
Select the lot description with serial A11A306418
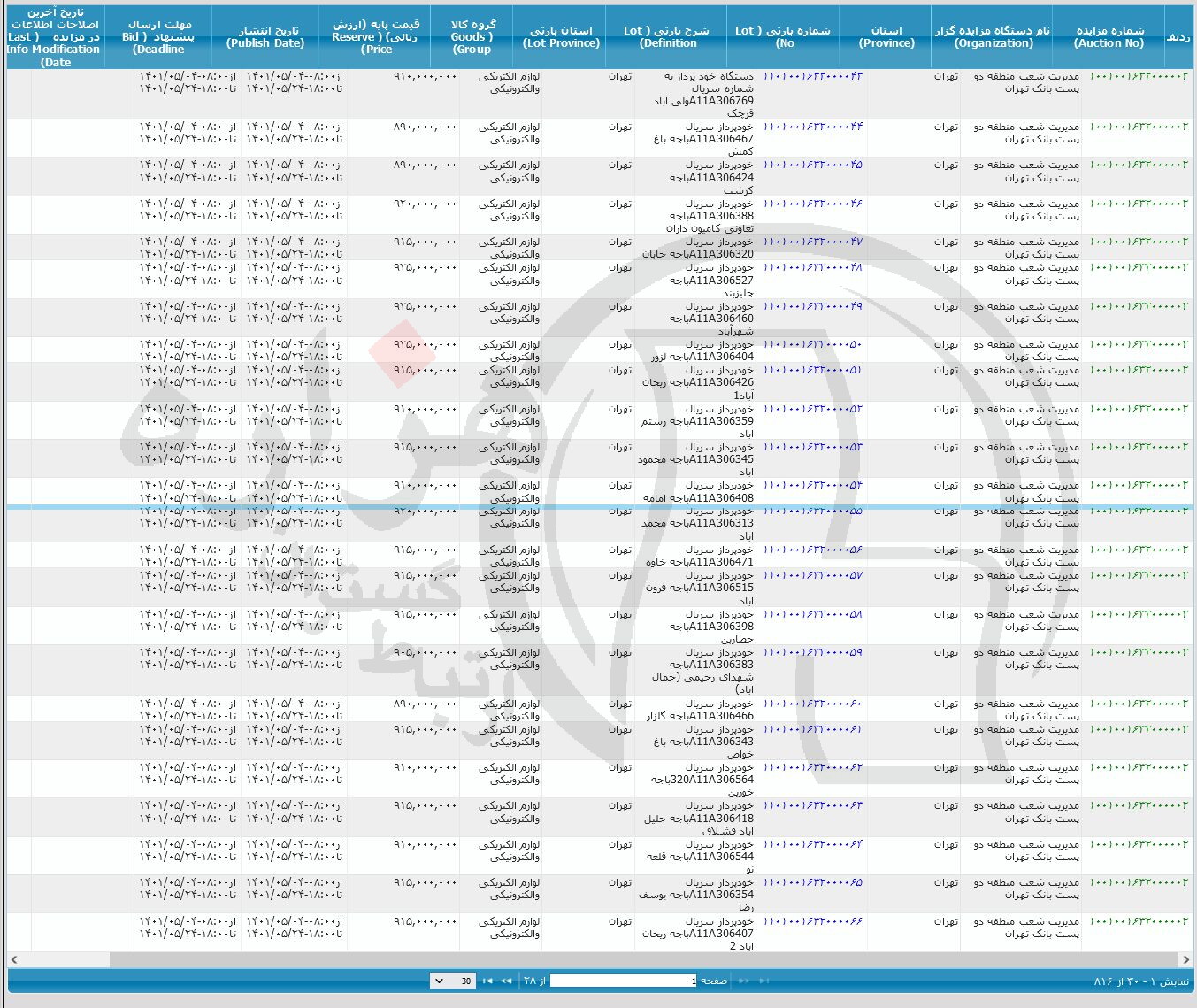(699, 819)
